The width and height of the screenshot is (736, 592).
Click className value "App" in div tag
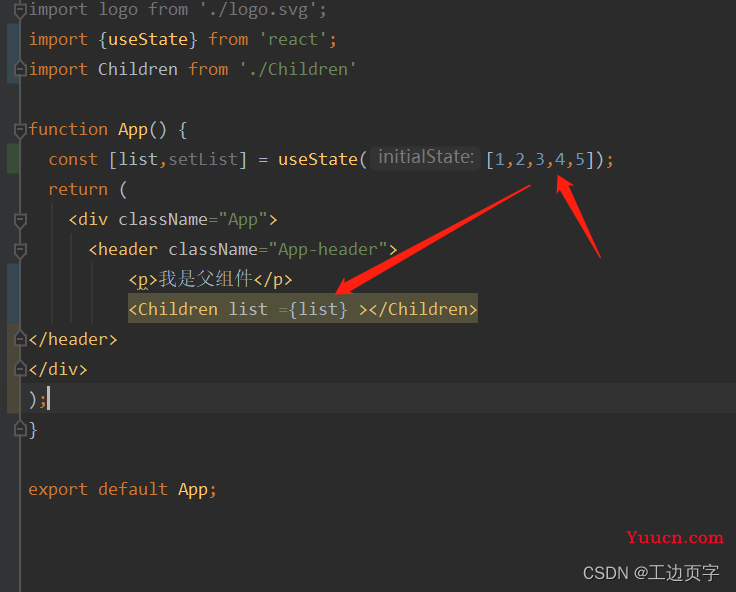pyautogui.click(x=243, y=220)
